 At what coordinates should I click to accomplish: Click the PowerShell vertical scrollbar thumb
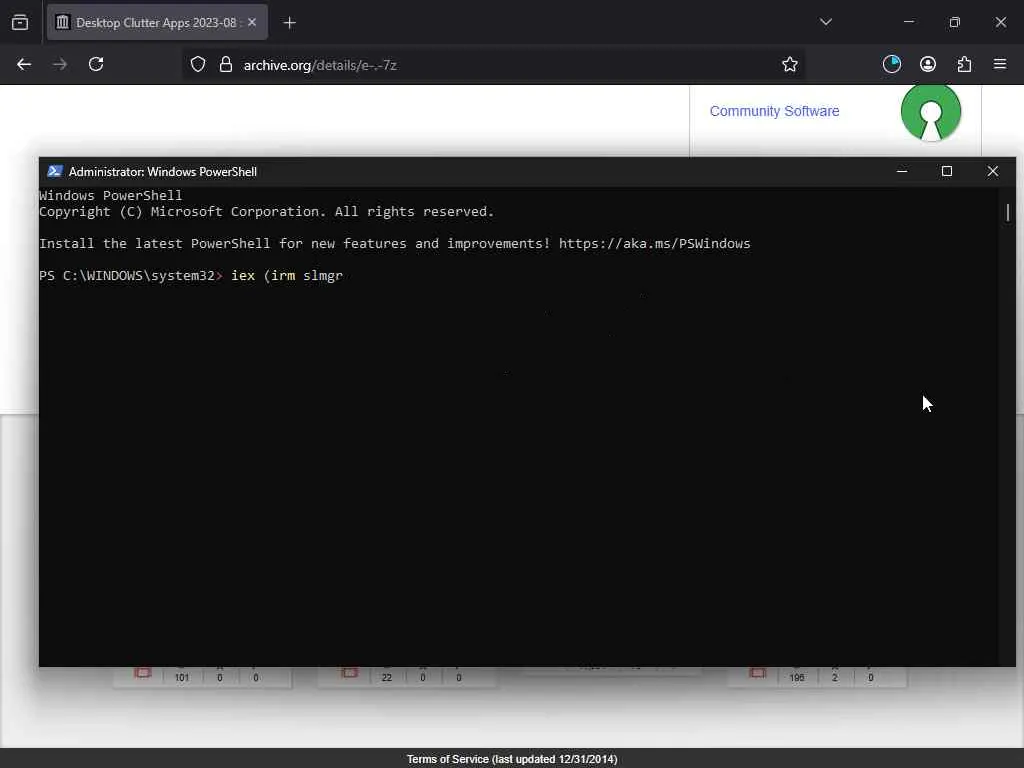point(1008,212)
